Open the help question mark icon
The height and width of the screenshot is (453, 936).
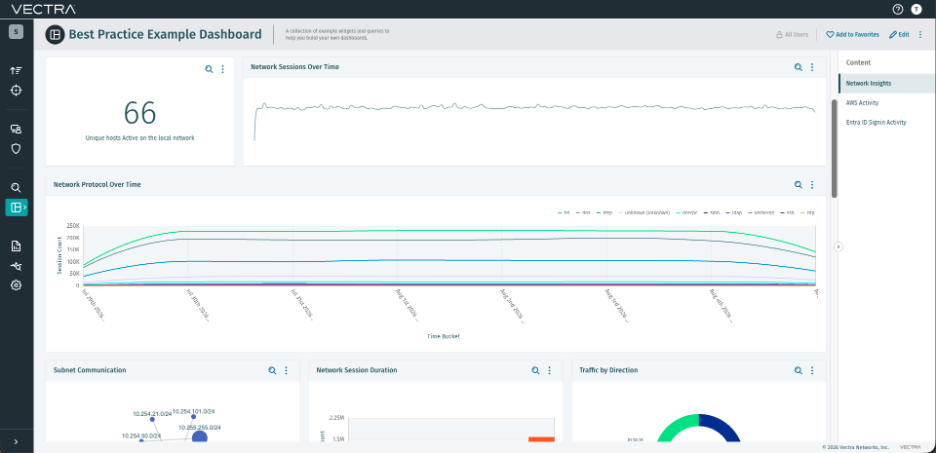point(898,9)
